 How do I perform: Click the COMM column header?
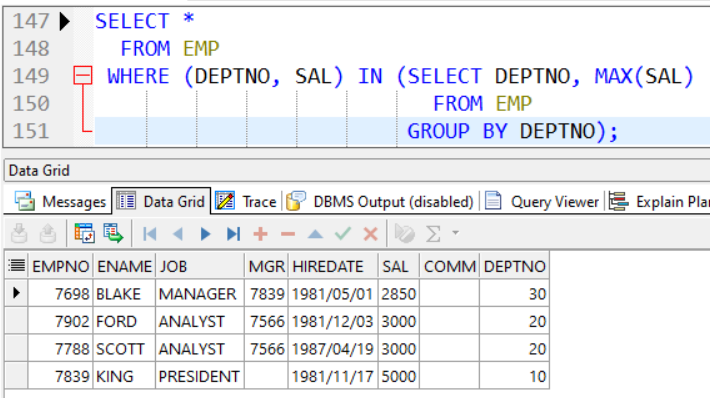coord(450,266)
